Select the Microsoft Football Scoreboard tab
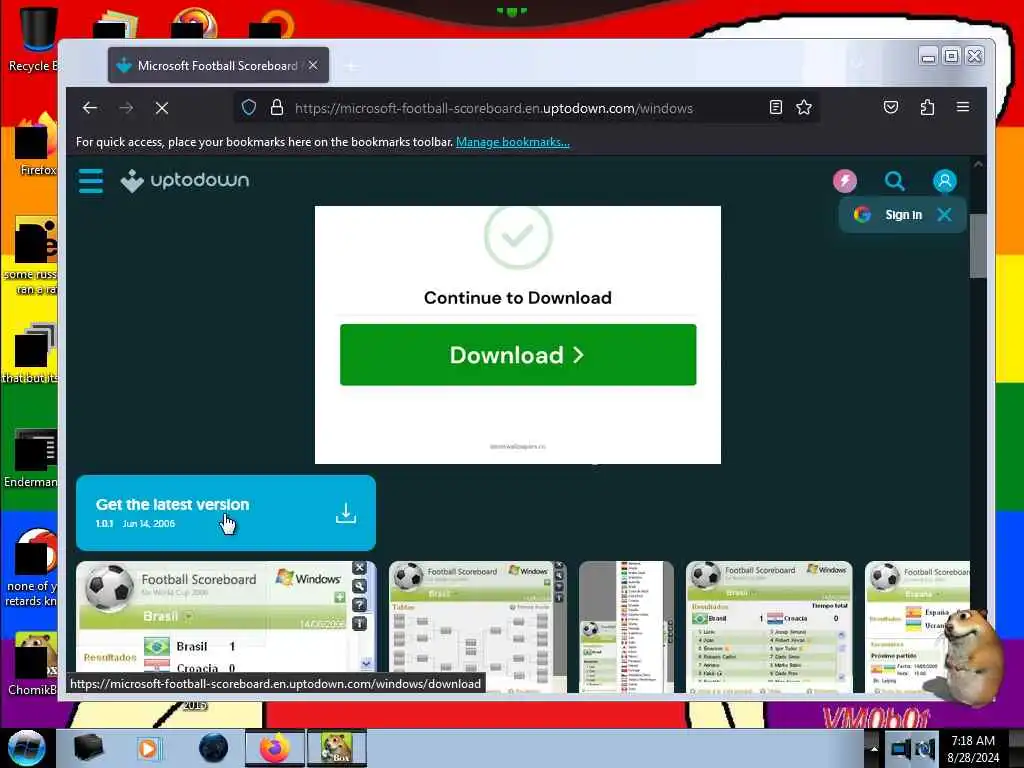Image resolution: width=1024 pixels, height=768 pixels. [218, 65]
